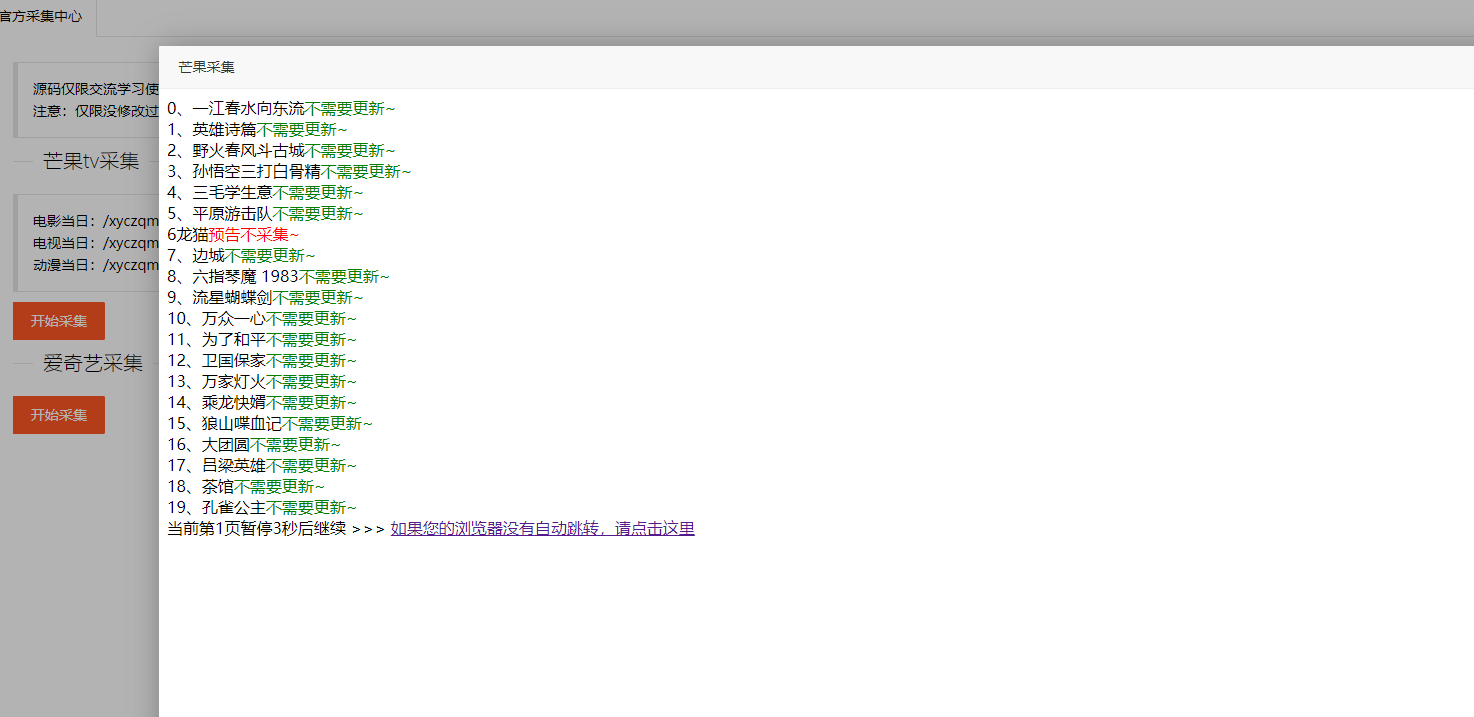
Task: Select the 芒果tv采集 section heading
Action: [91, 161]
